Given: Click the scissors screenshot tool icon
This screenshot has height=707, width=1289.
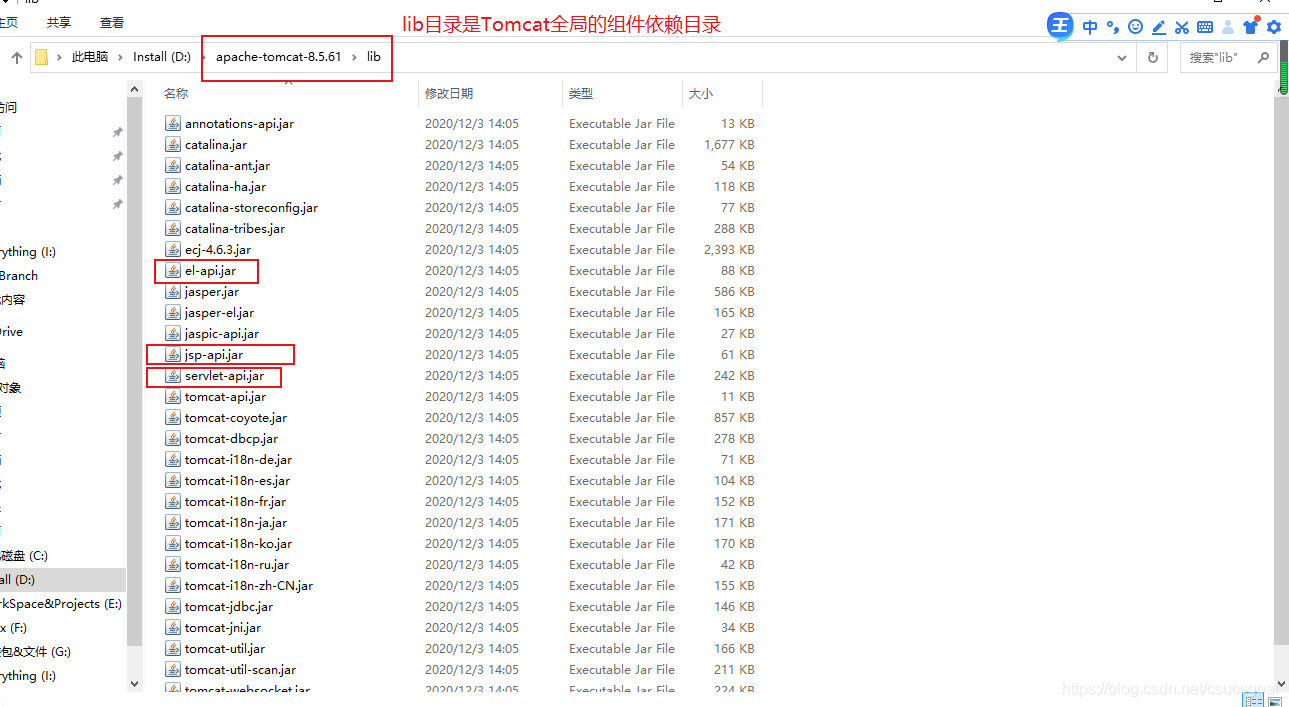Looking at the screenshot, I should tap(1182, 28).
